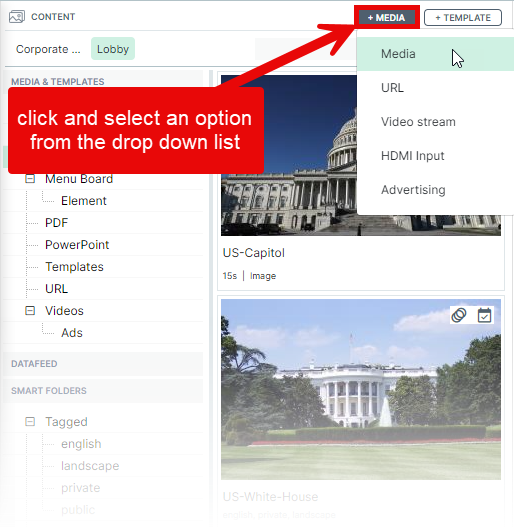
Task: Open the Templates folder
Action: [74, 267]
